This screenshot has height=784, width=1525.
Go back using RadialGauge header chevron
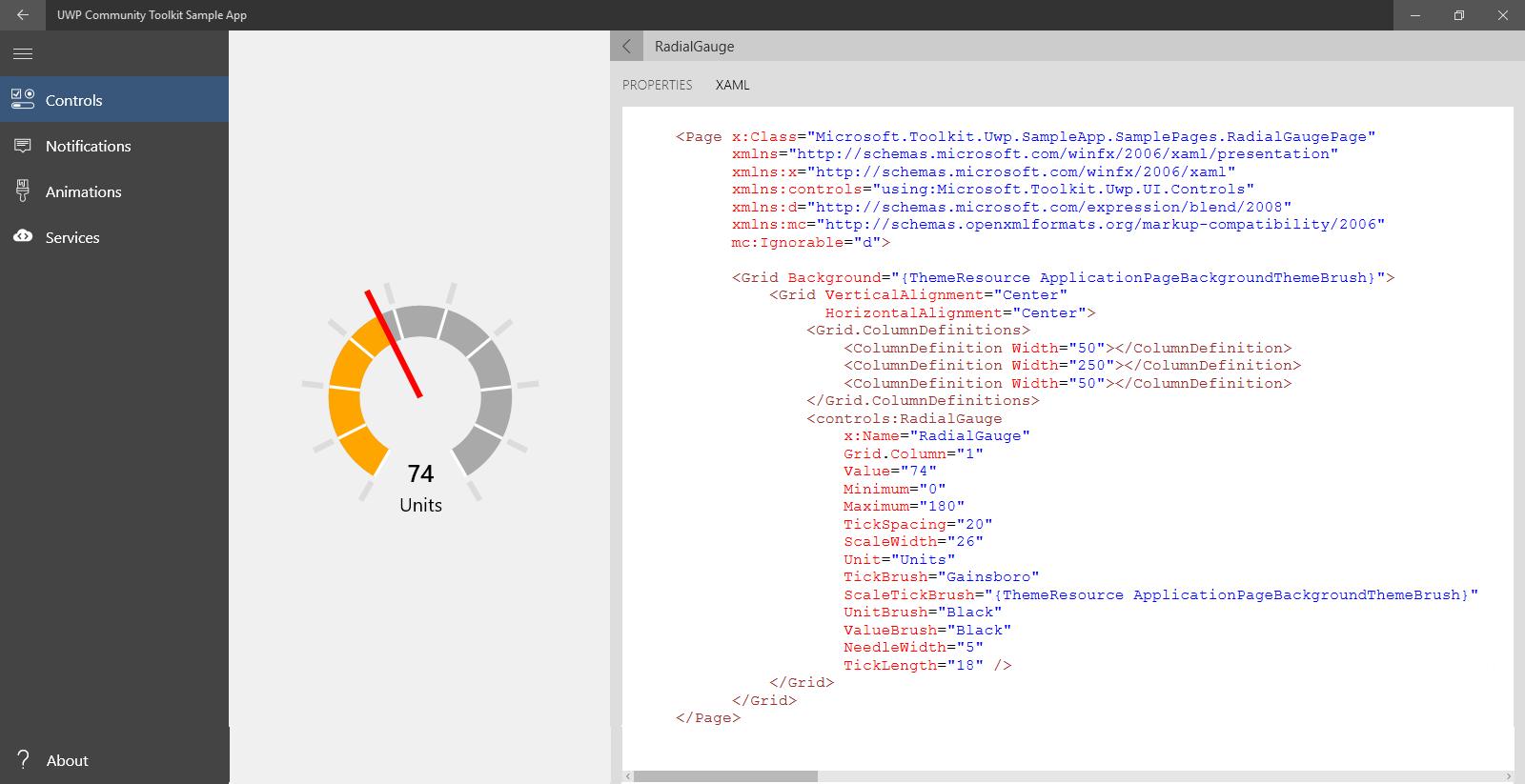pos(626,46)
